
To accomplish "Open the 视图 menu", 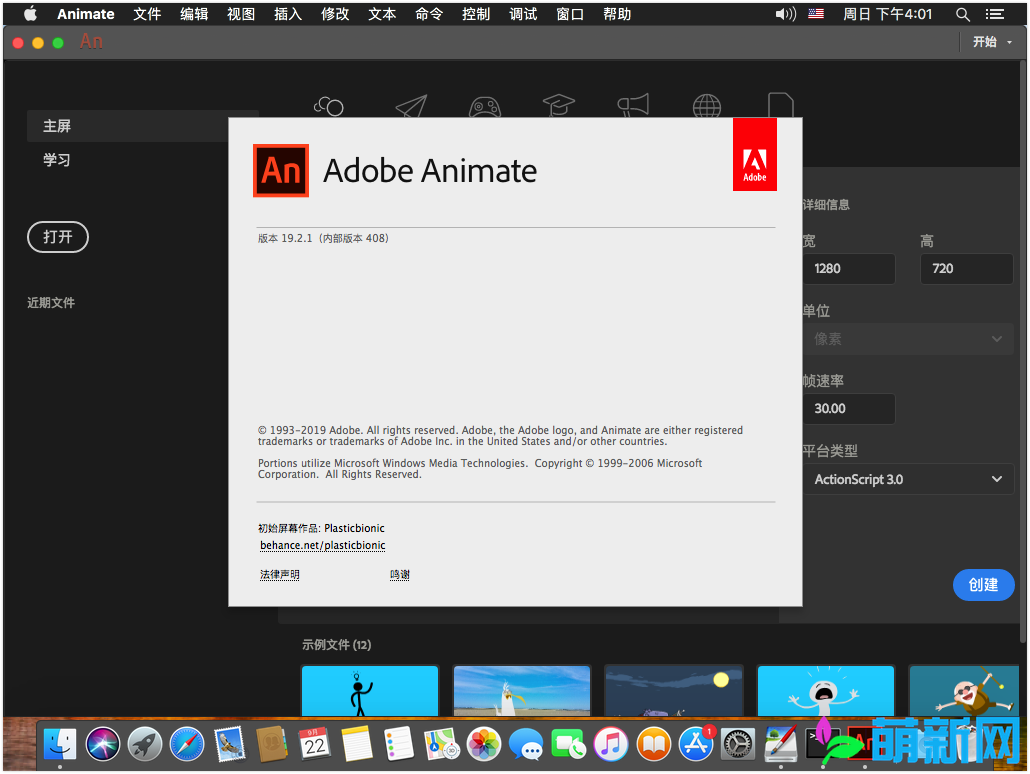I will (x=241, y=14).
